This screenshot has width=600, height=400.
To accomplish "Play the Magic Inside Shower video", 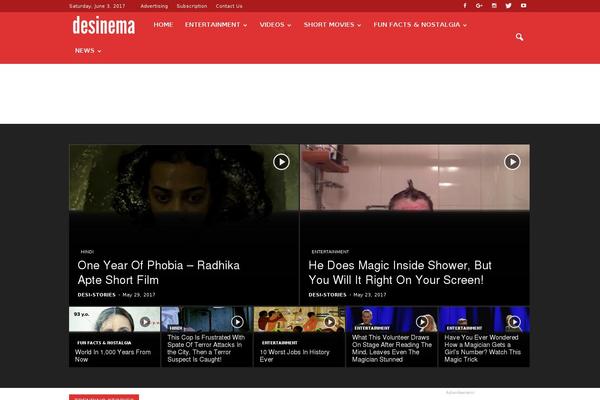I will 512,162.
